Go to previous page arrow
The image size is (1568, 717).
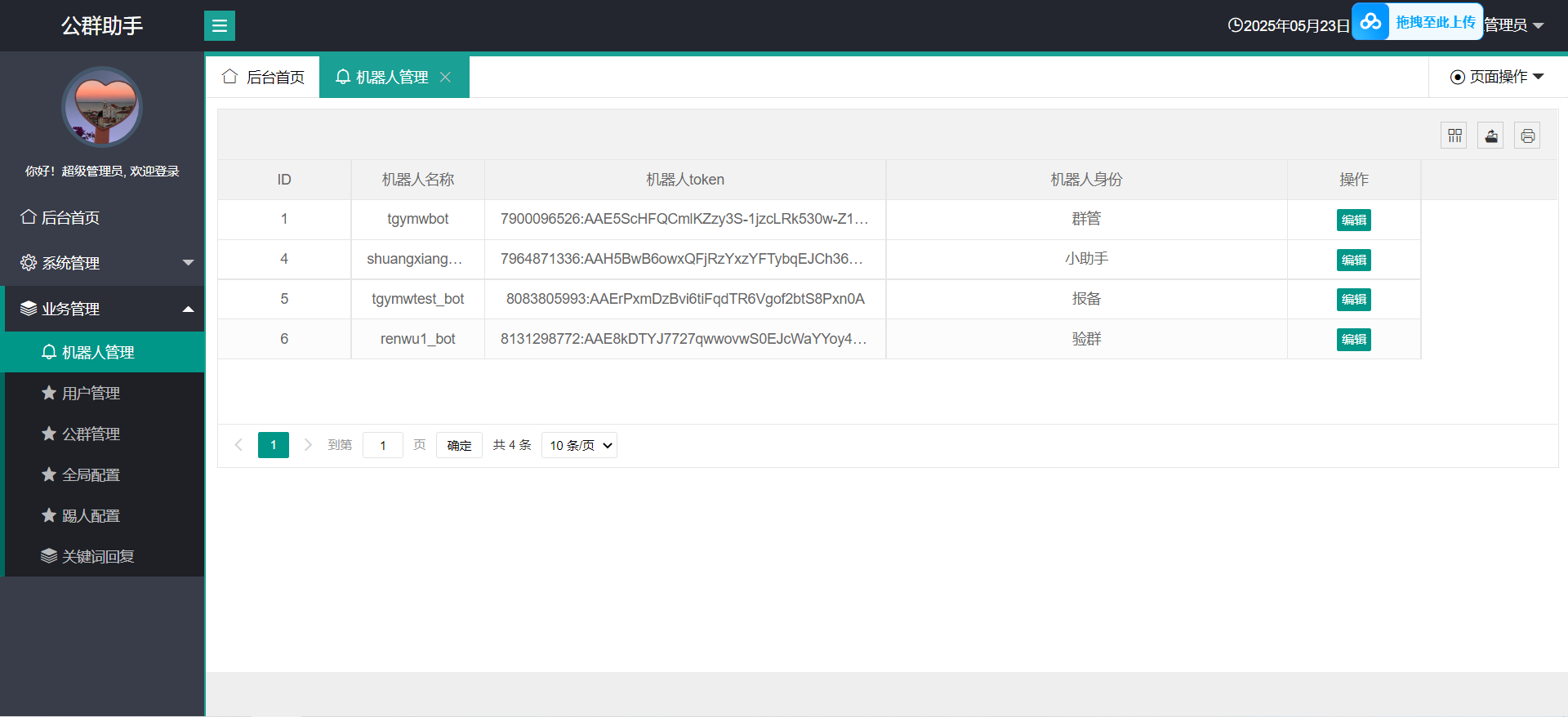[x=238, y=445]
